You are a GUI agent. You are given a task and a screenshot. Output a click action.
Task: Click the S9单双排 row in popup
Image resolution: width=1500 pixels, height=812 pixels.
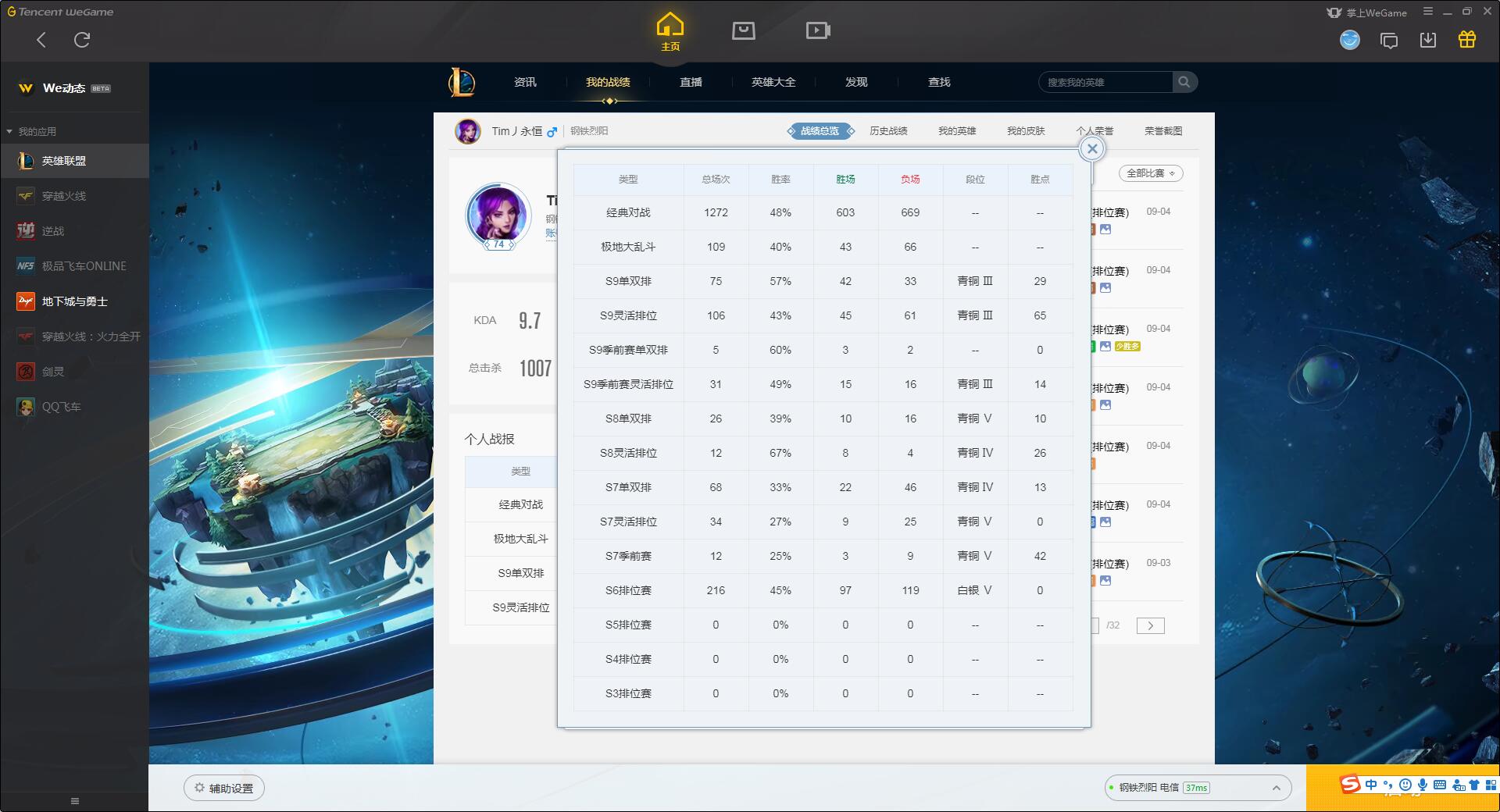(823, 281)
